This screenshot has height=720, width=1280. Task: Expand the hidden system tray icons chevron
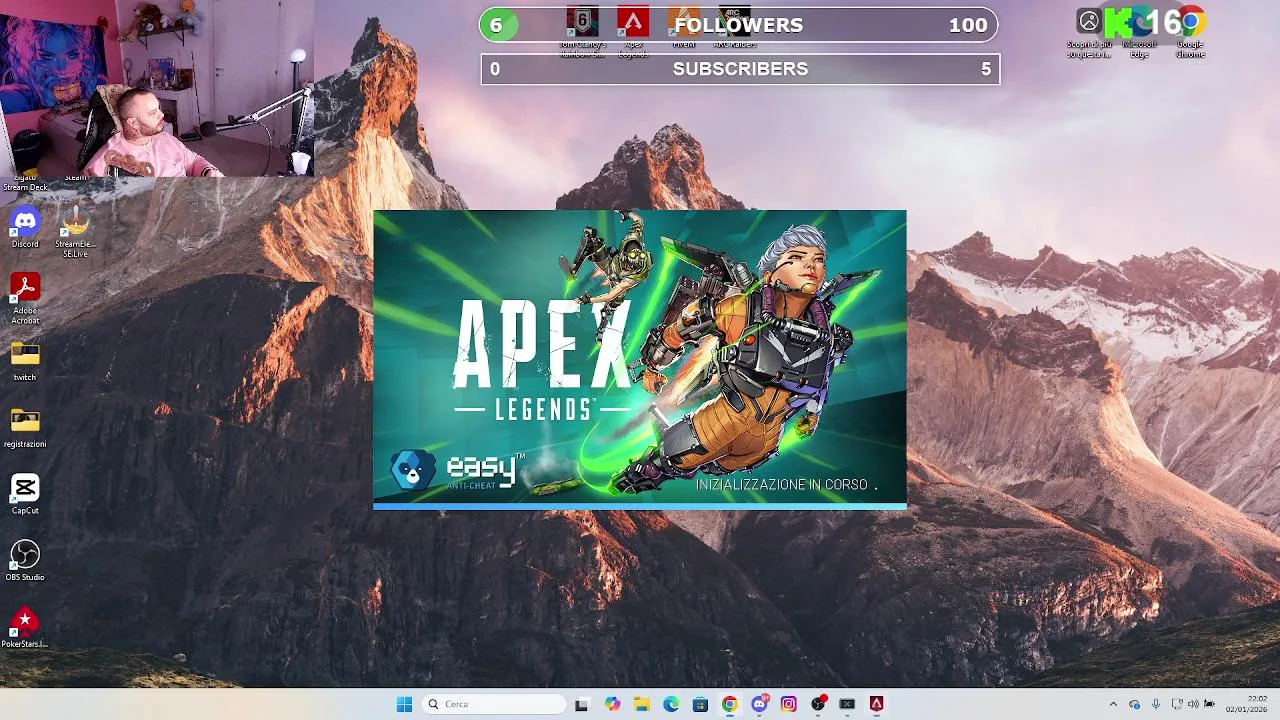tap(1113, 704)
